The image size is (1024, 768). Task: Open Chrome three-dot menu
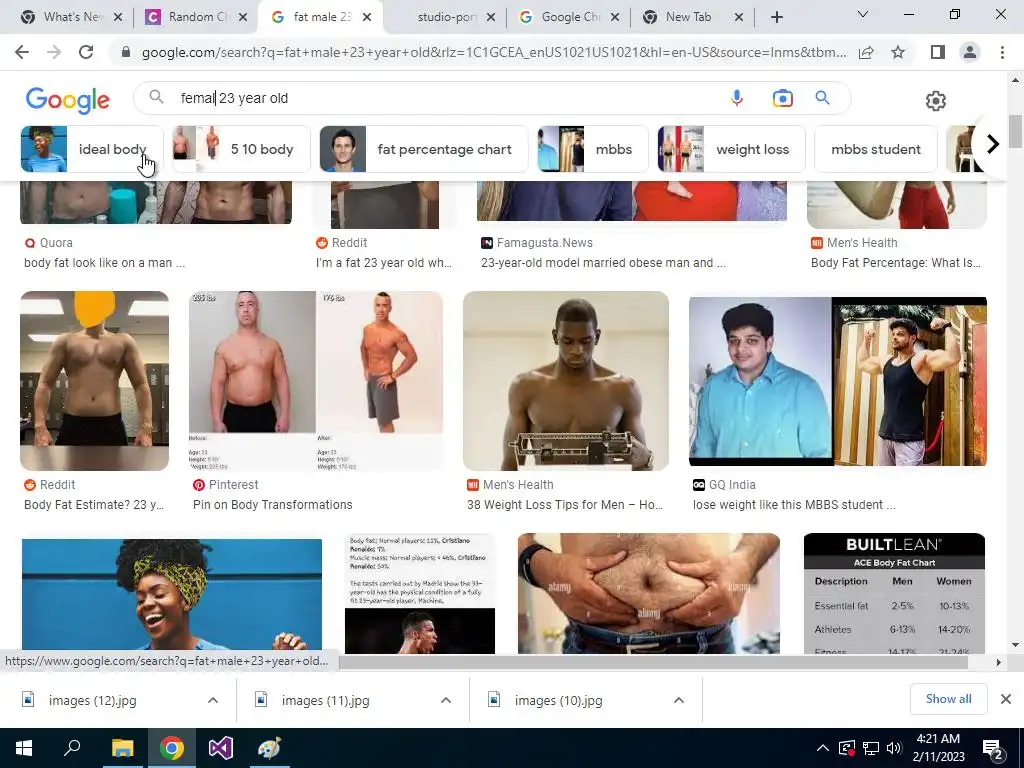(x=1002, y=52)
